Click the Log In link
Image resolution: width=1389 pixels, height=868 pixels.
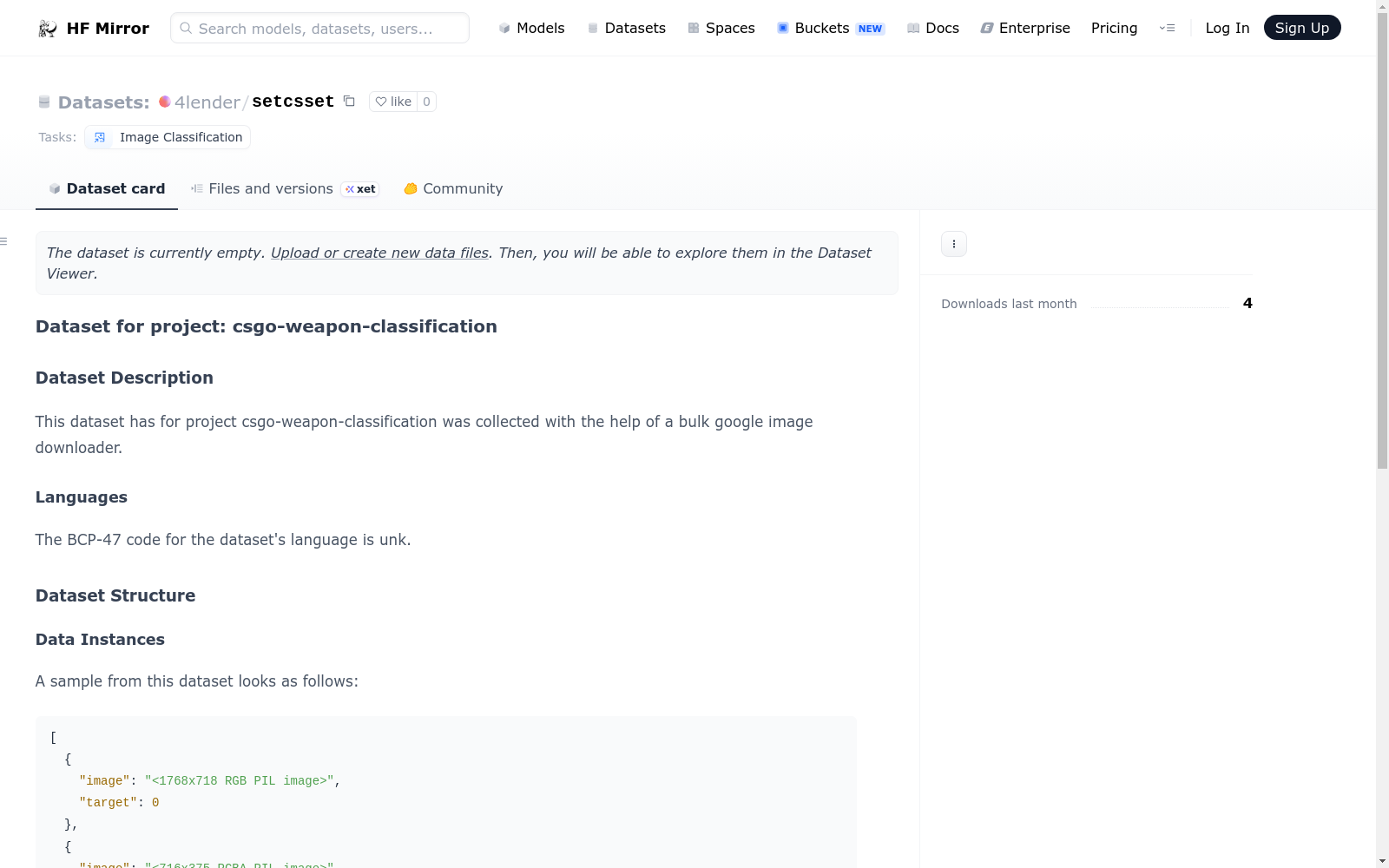1227,28
